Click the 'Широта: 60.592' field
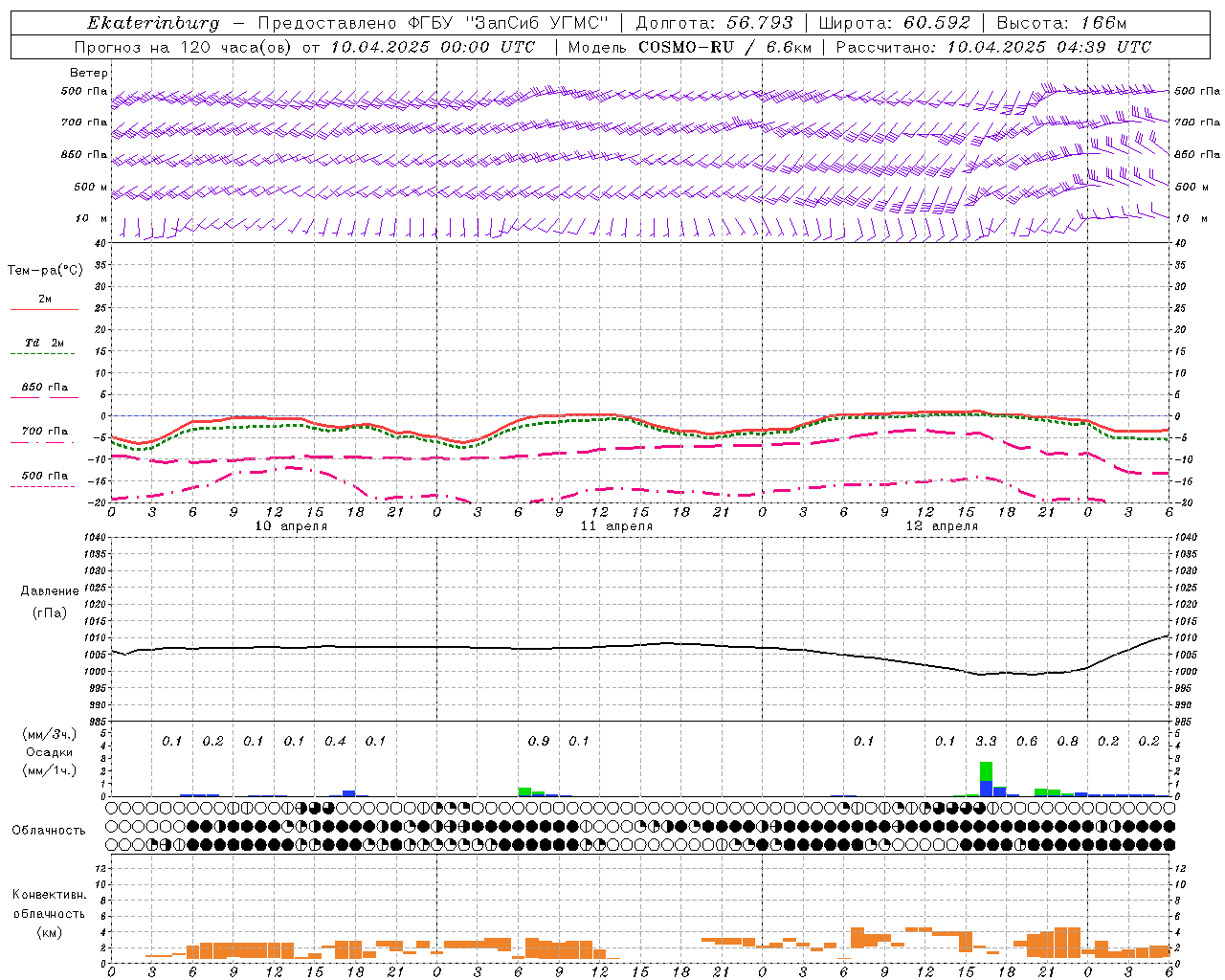 pos(894,23)
